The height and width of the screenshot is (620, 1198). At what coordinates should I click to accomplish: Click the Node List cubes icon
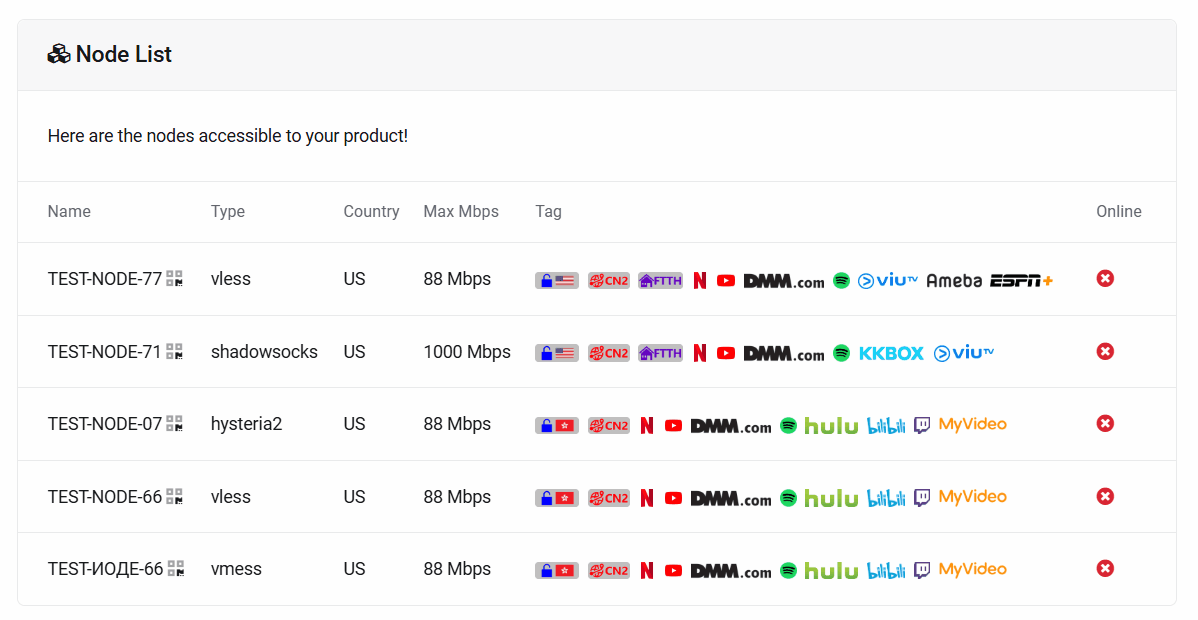(58, 54)
